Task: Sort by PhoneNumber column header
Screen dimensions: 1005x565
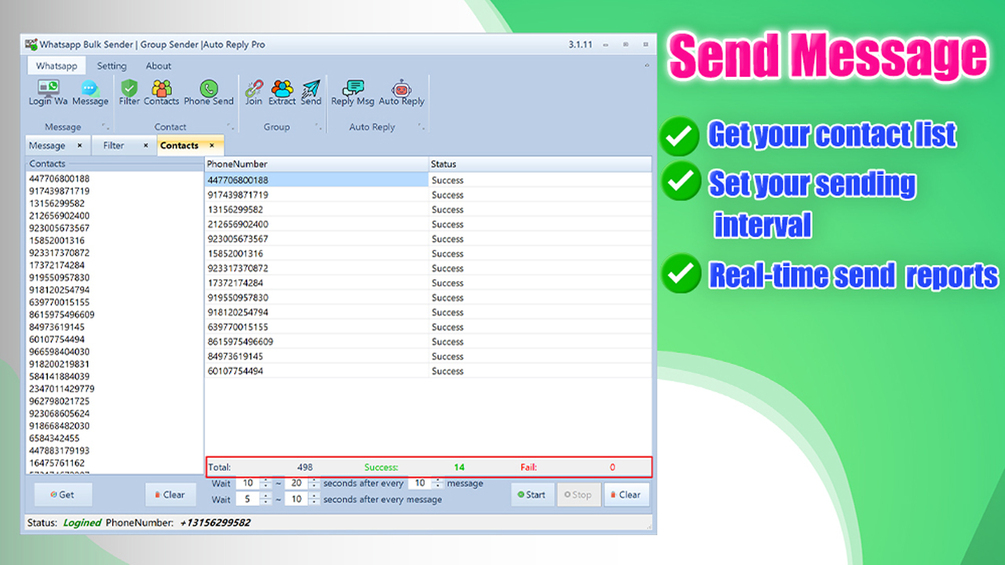Action: coord(317,164)
